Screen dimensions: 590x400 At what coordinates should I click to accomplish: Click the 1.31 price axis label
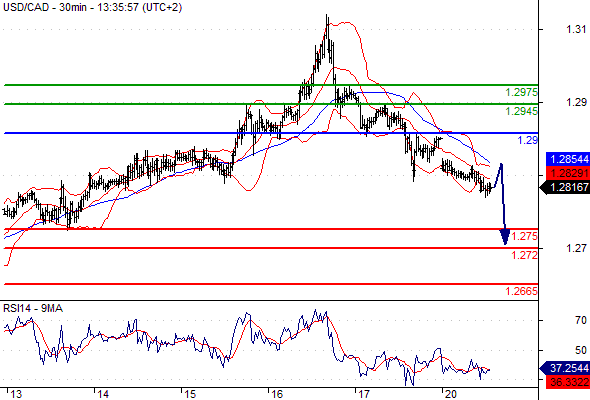click(x=576, y=29)
